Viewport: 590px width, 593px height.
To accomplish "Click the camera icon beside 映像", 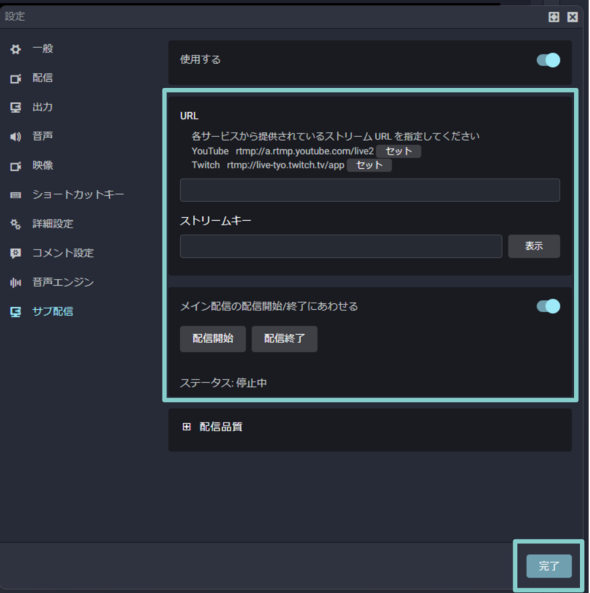I will tap(16, 166).
